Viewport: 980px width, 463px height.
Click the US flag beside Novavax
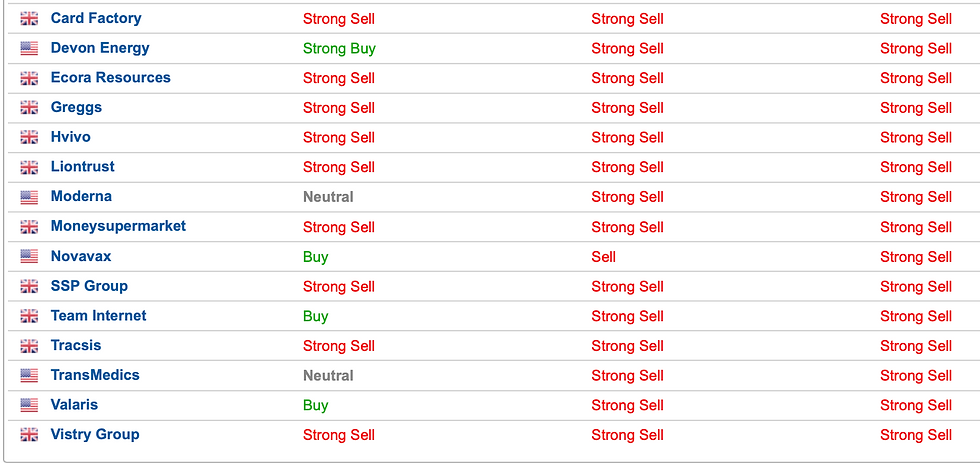click(29, 257)
